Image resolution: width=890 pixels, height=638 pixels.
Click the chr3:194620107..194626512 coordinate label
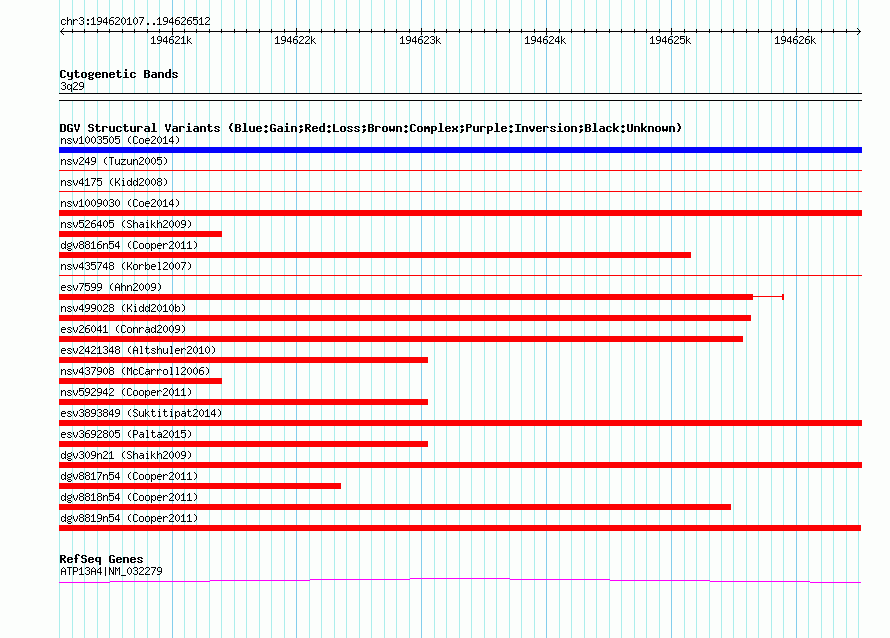coord(135,21)
